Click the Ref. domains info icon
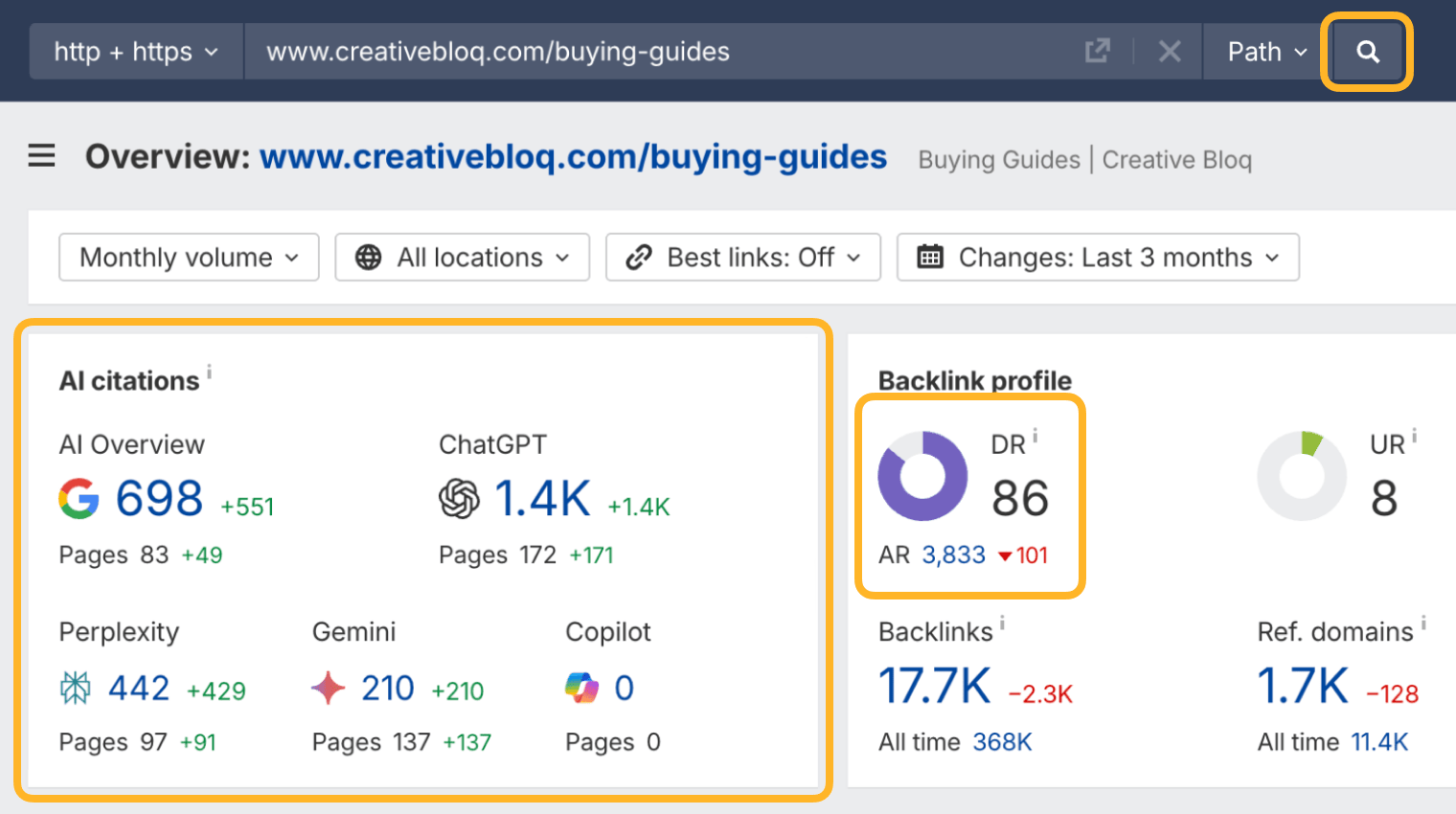 pos(1423,623)
